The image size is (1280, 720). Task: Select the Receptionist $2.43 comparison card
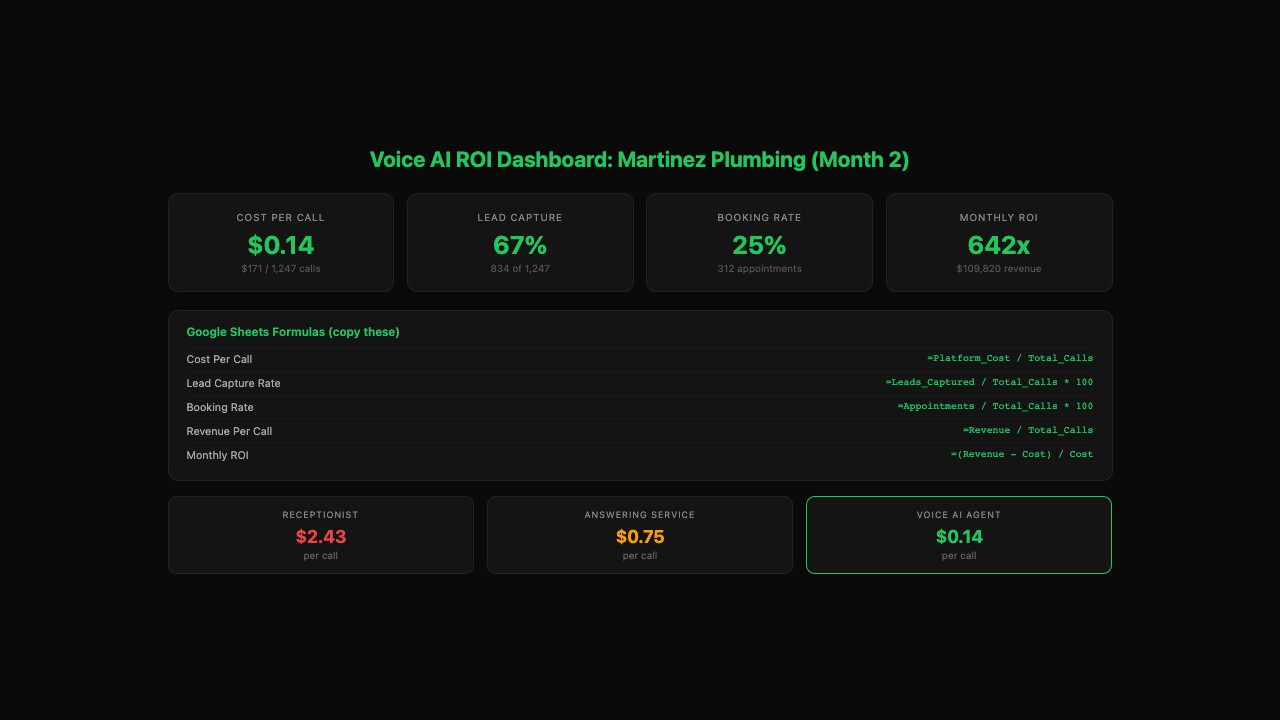click(320, 535)
